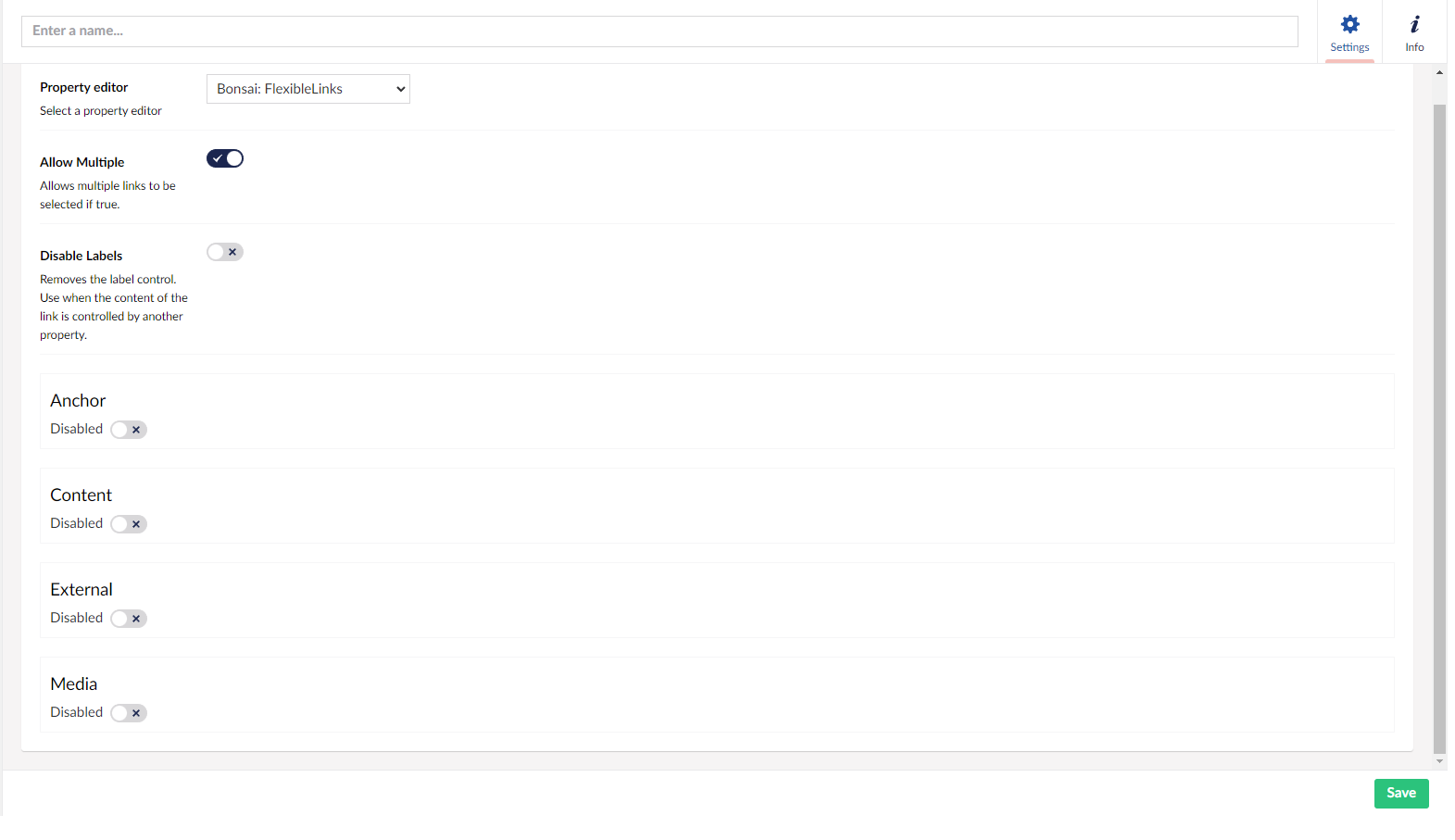Click the 'Disabled' label under External
The height and width of the screenshot is (840, 1455).
coord(76,618)
